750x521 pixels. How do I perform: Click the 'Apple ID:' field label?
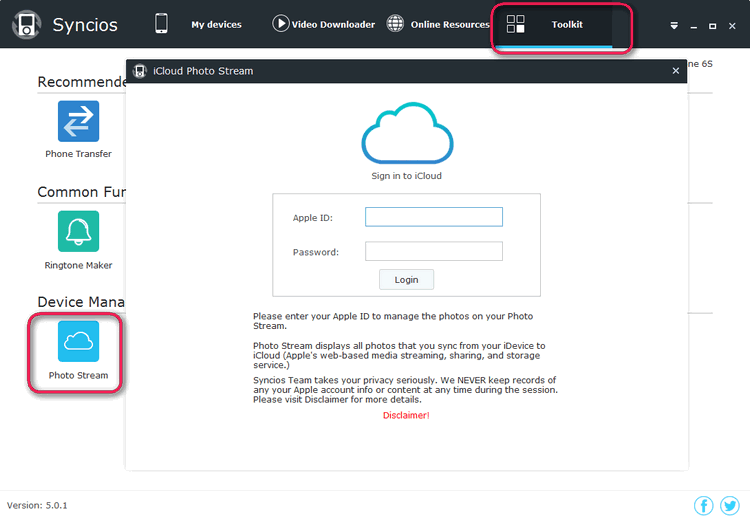(313, 218)
